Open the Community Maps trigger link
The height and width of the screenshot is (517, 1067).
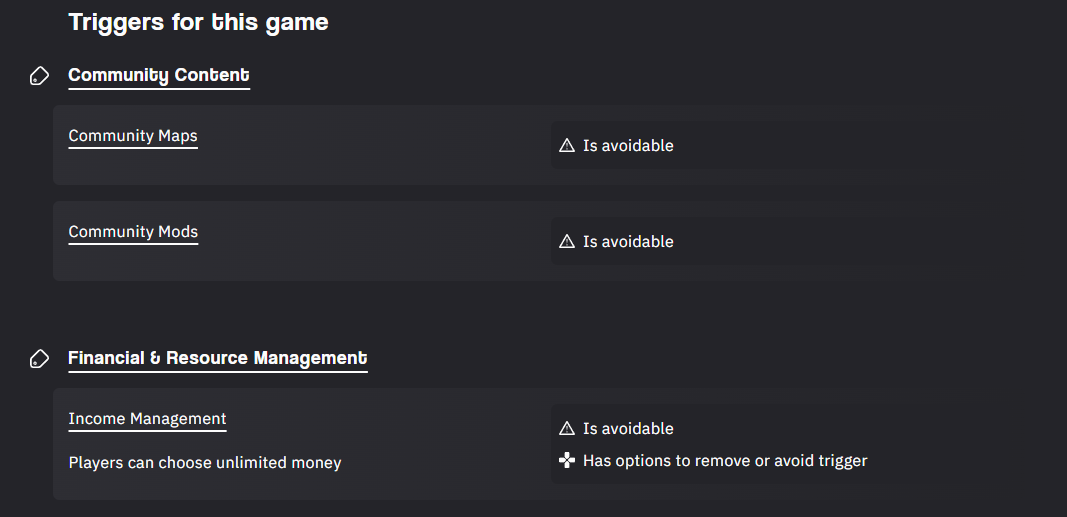click(133, 136)
